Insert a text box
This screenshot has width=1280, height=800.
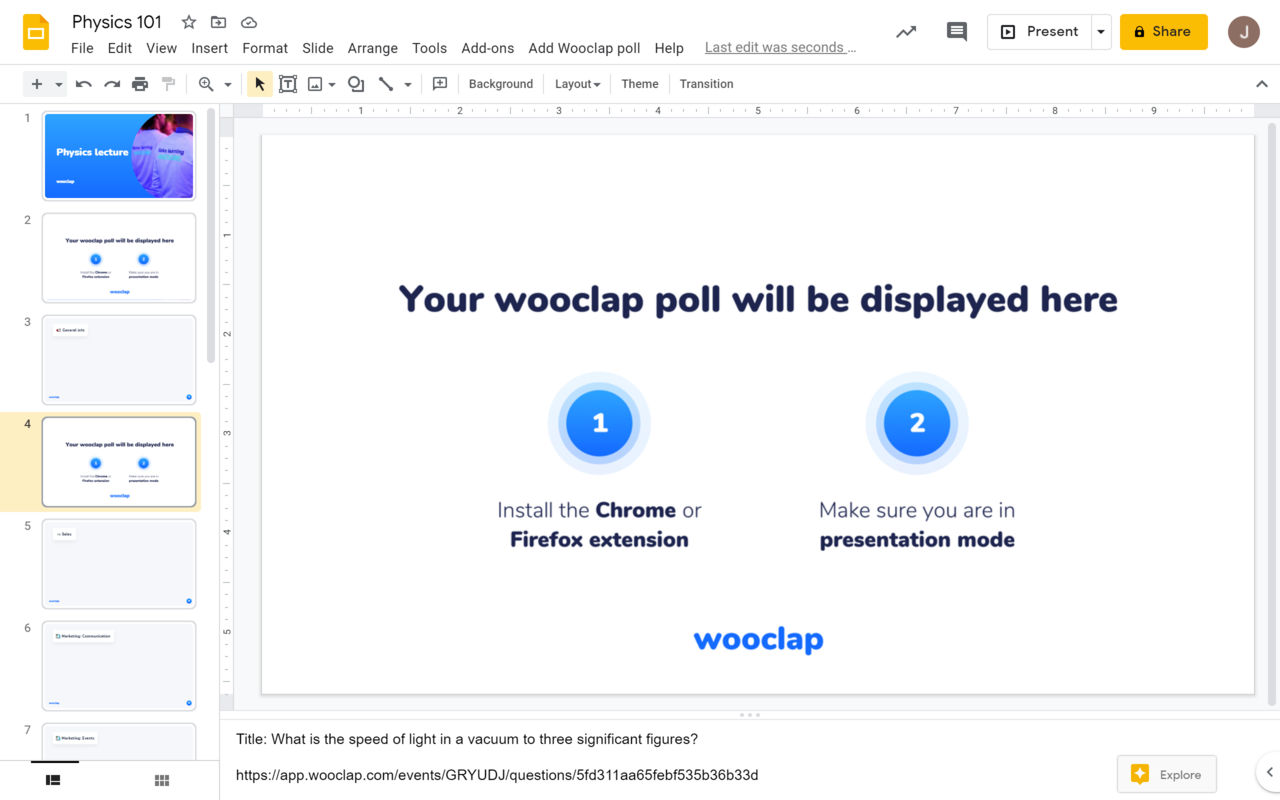pyautogui.click(x=288, y=83)
